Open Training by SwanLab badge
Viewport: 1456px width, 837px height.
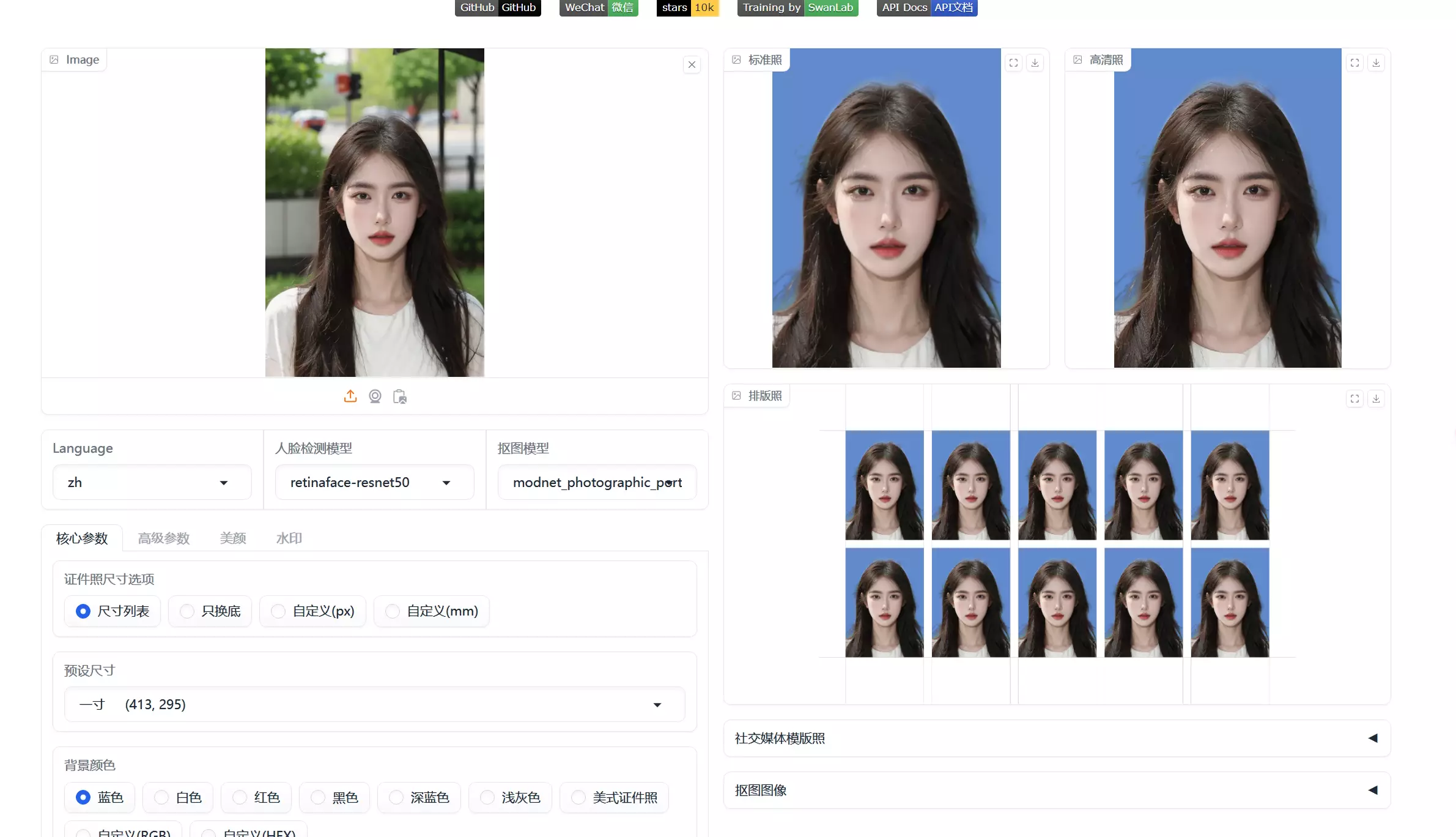[797, 7]
